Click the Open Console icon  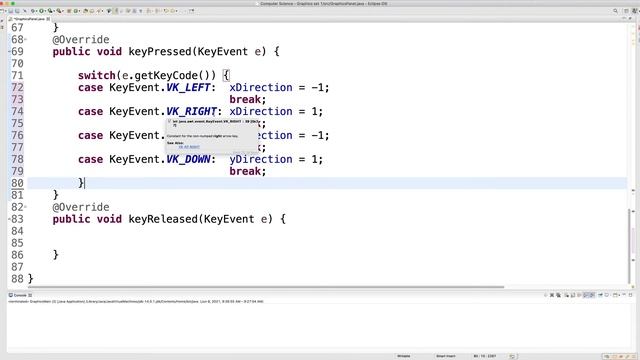click(615, 295)
